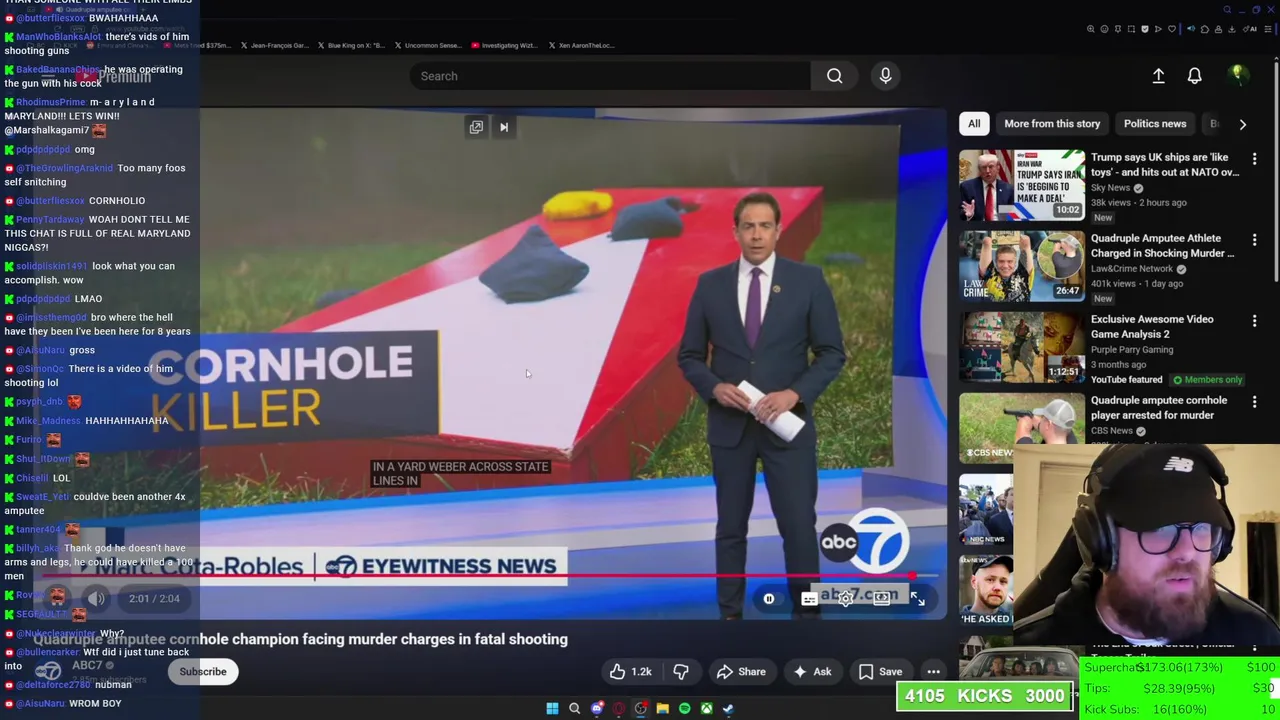Focus the YouTube Search field

[610, 76]
